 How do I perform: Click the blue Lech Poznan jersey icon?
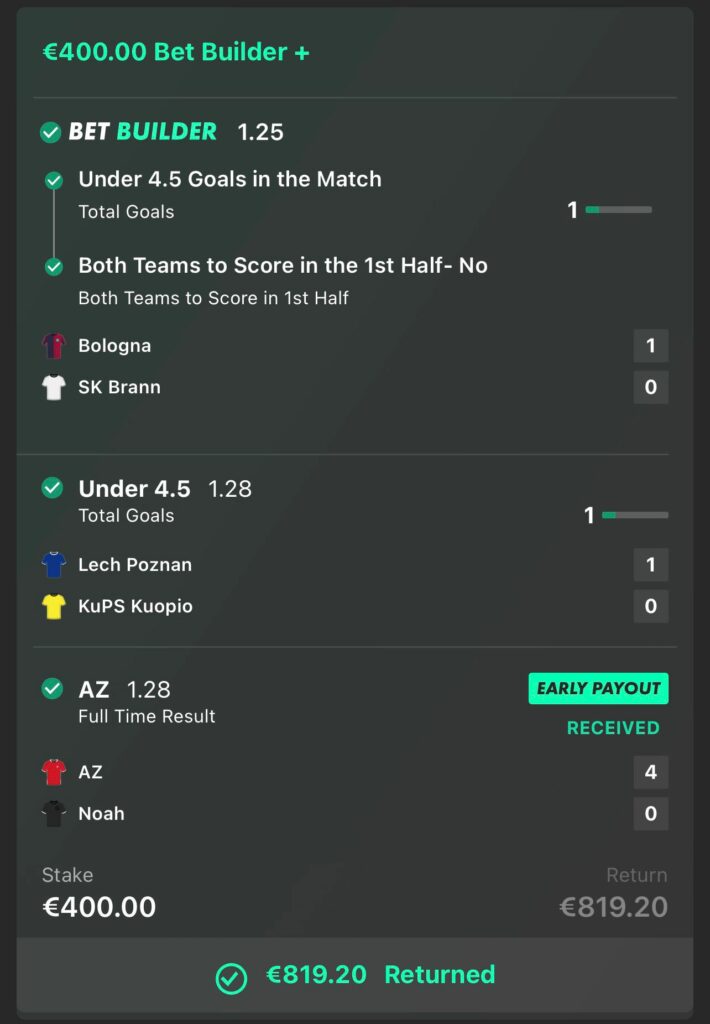[53, 565]
